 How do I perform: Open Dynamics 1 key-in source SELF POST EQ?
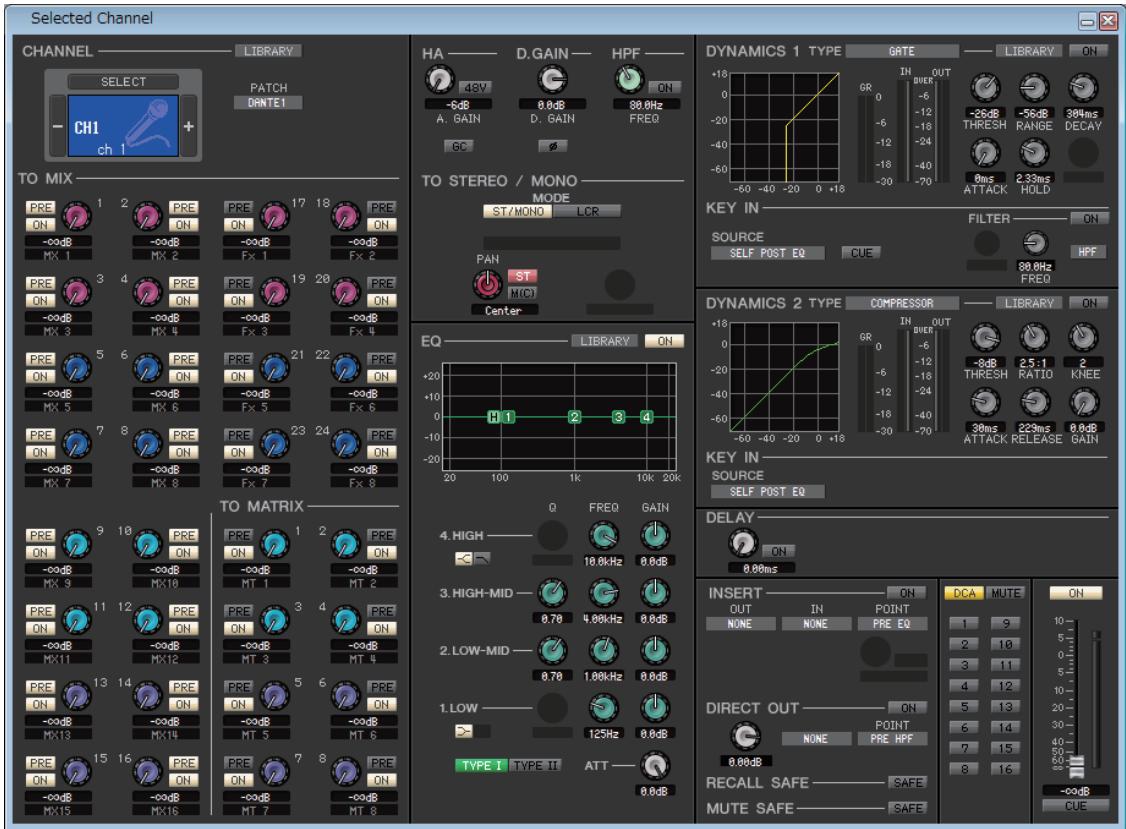click(767, 253)
